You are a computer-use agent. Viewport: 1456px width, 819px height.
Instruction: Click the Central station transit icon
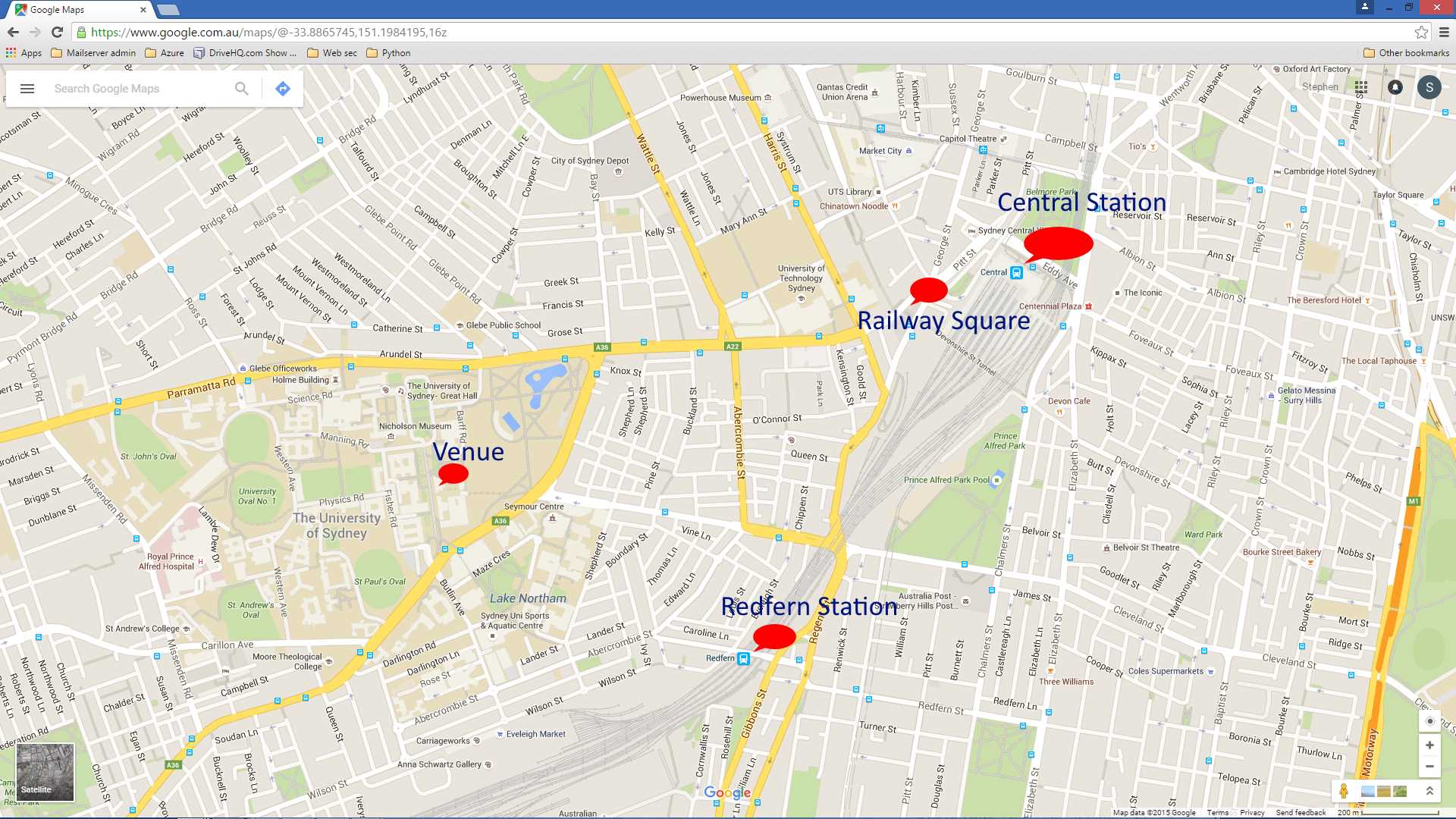[1017, 273]
